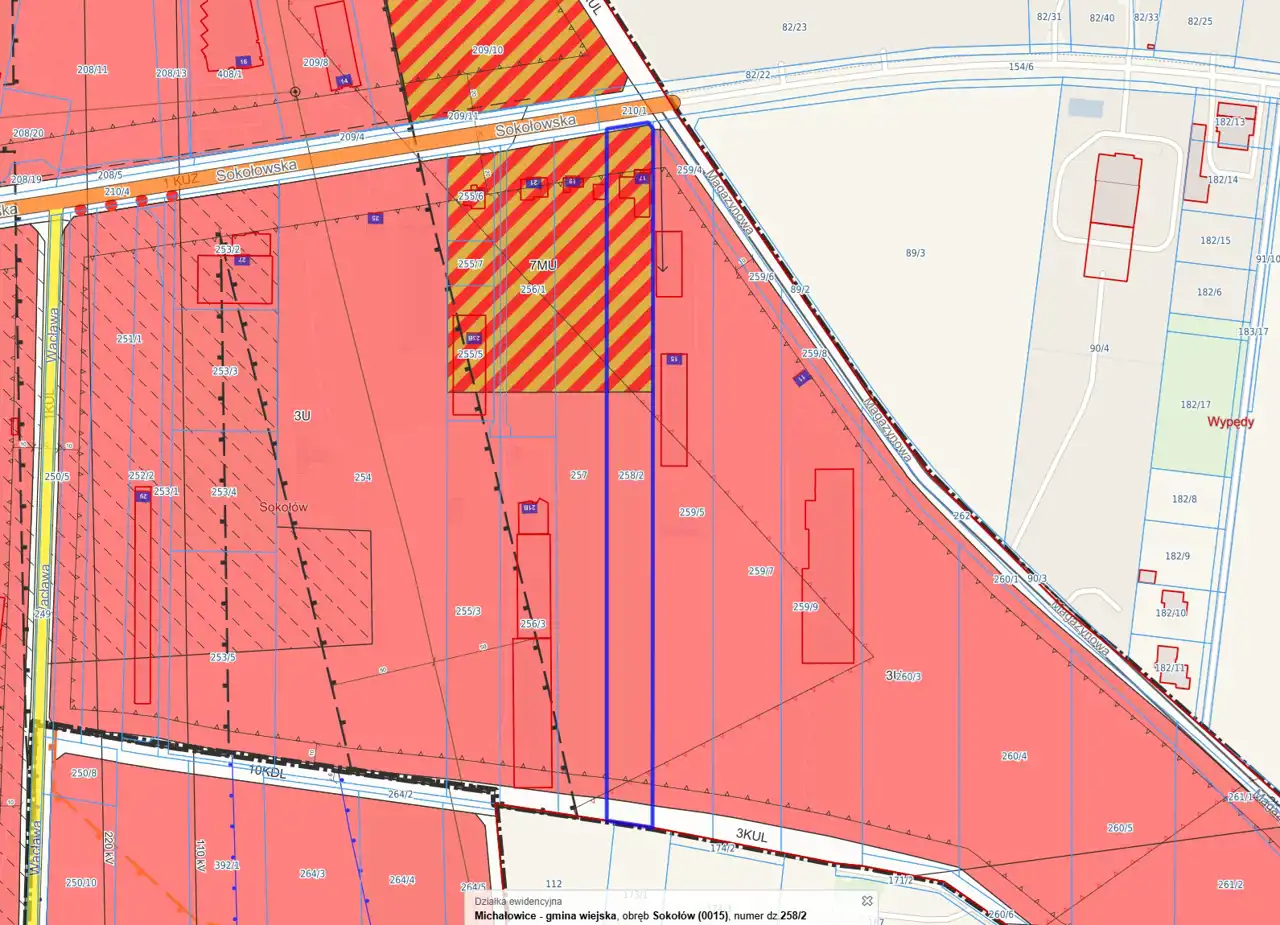
Task: Close the Działka ewidencyjna info popup
Action: coord(867,900)
